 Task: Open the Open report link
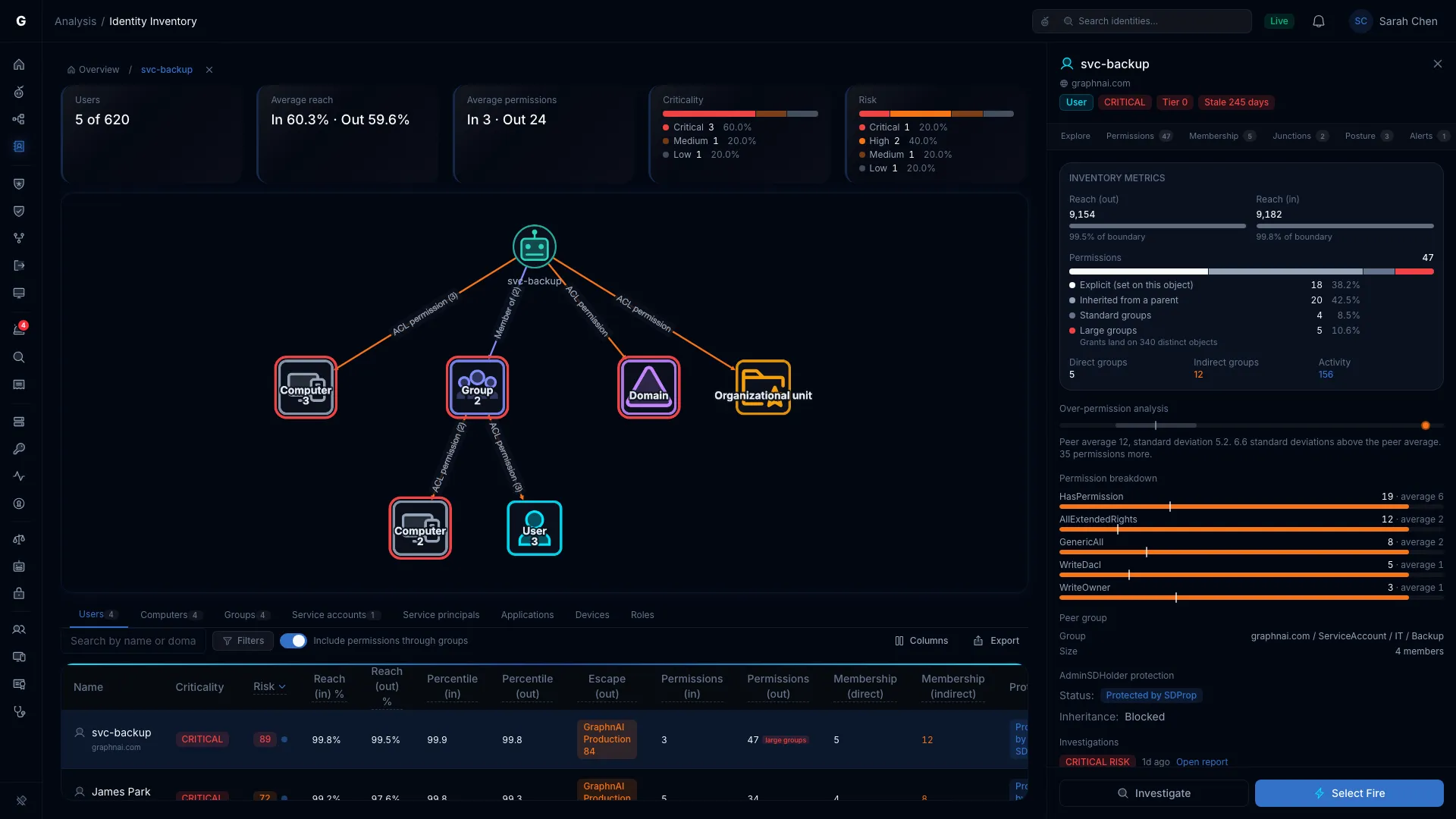1201,762
